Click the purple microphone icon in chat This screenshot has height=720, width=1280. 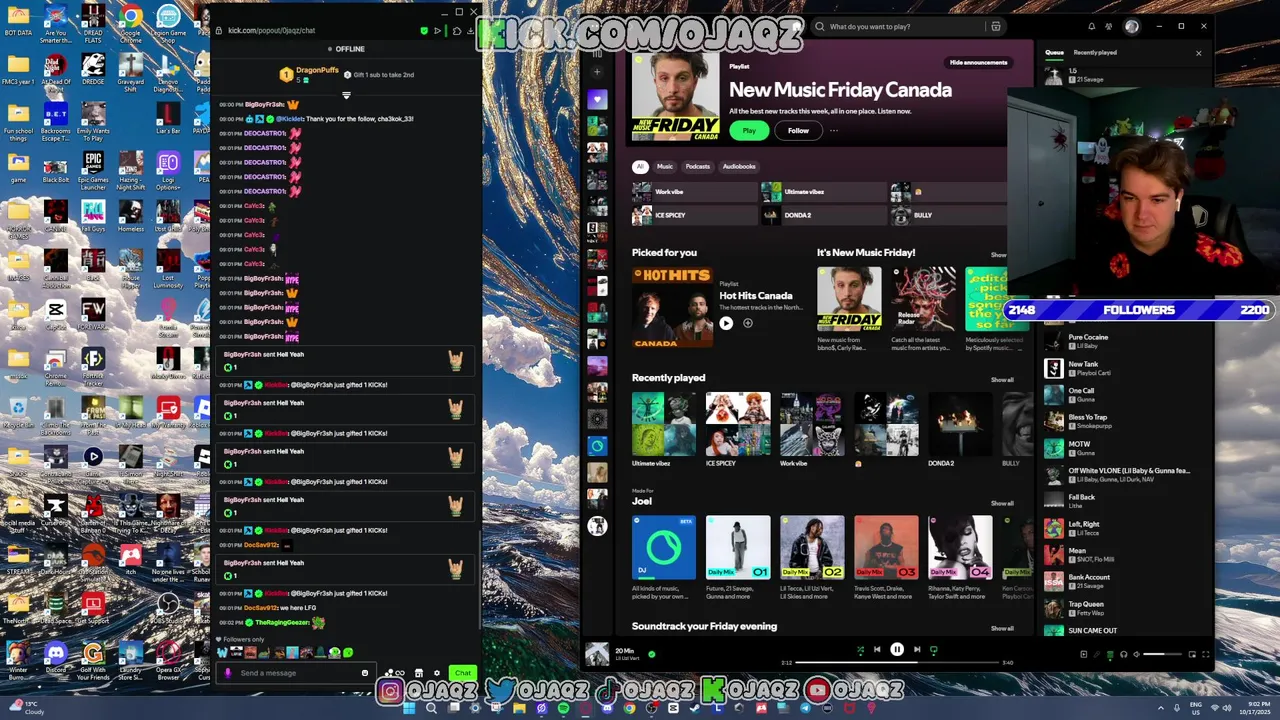point(227,673)
